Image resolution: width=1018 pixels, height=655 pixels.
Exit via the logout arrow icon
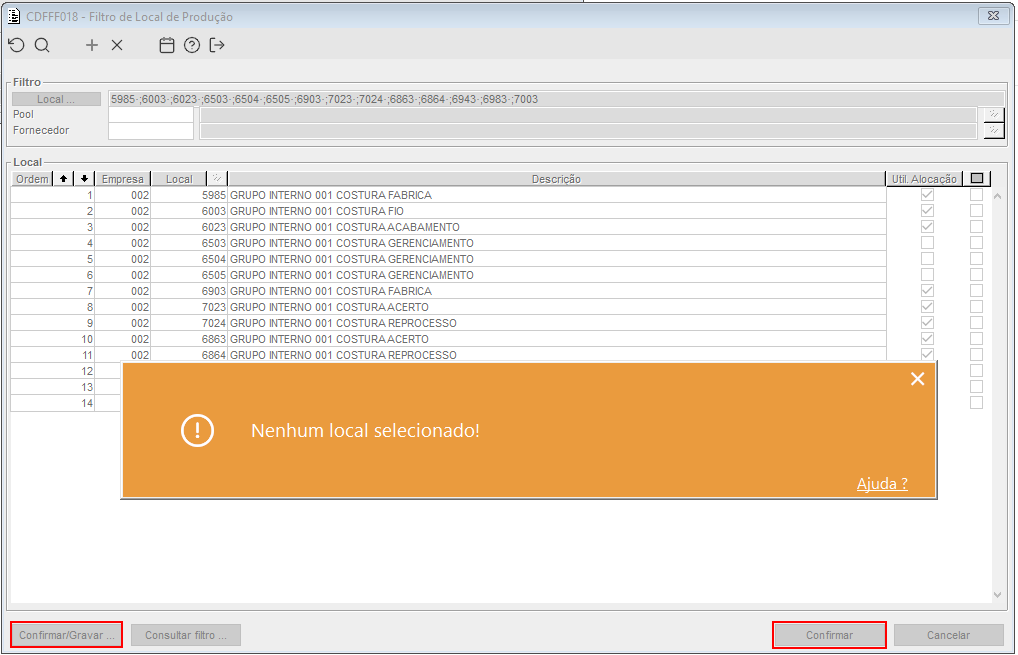tap(217, 45)
